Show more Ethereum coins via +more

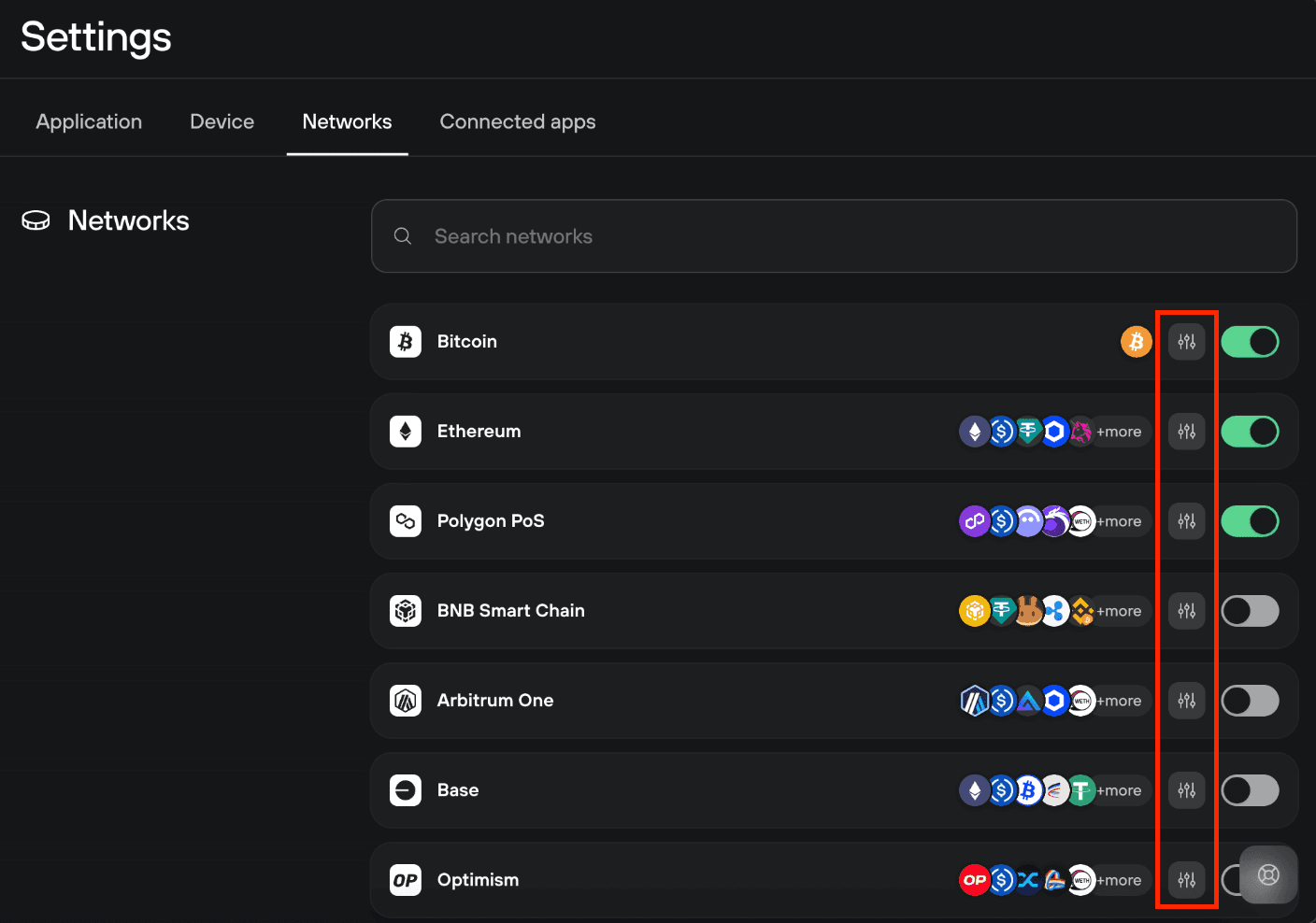coord(1119,432)
